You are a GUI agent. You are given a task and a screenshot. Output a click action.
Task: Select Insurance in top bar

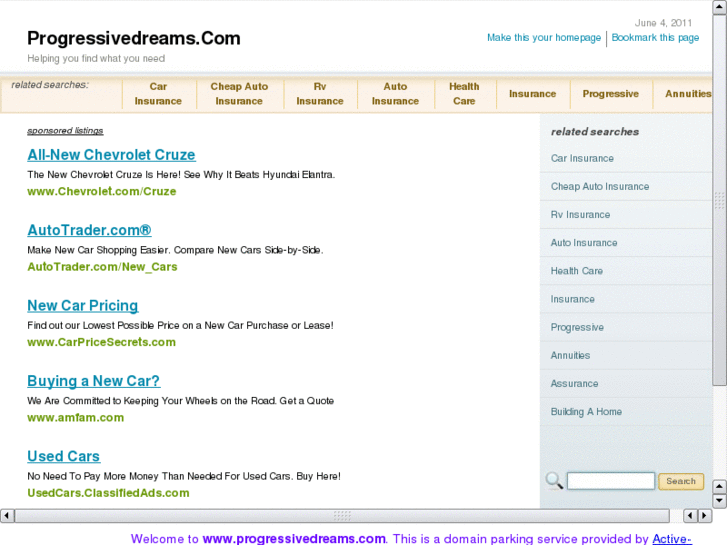click(532, 94)
